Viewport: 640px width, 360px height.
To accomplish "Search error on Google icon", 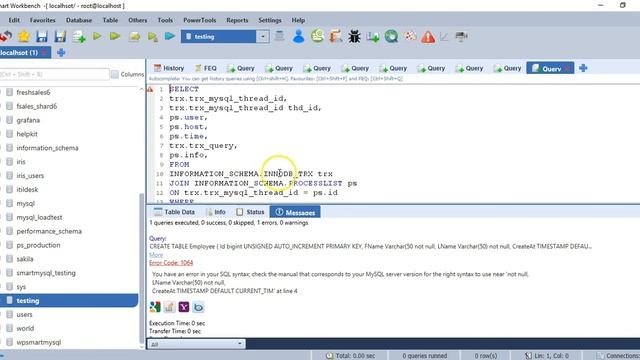I will [155, 307].
